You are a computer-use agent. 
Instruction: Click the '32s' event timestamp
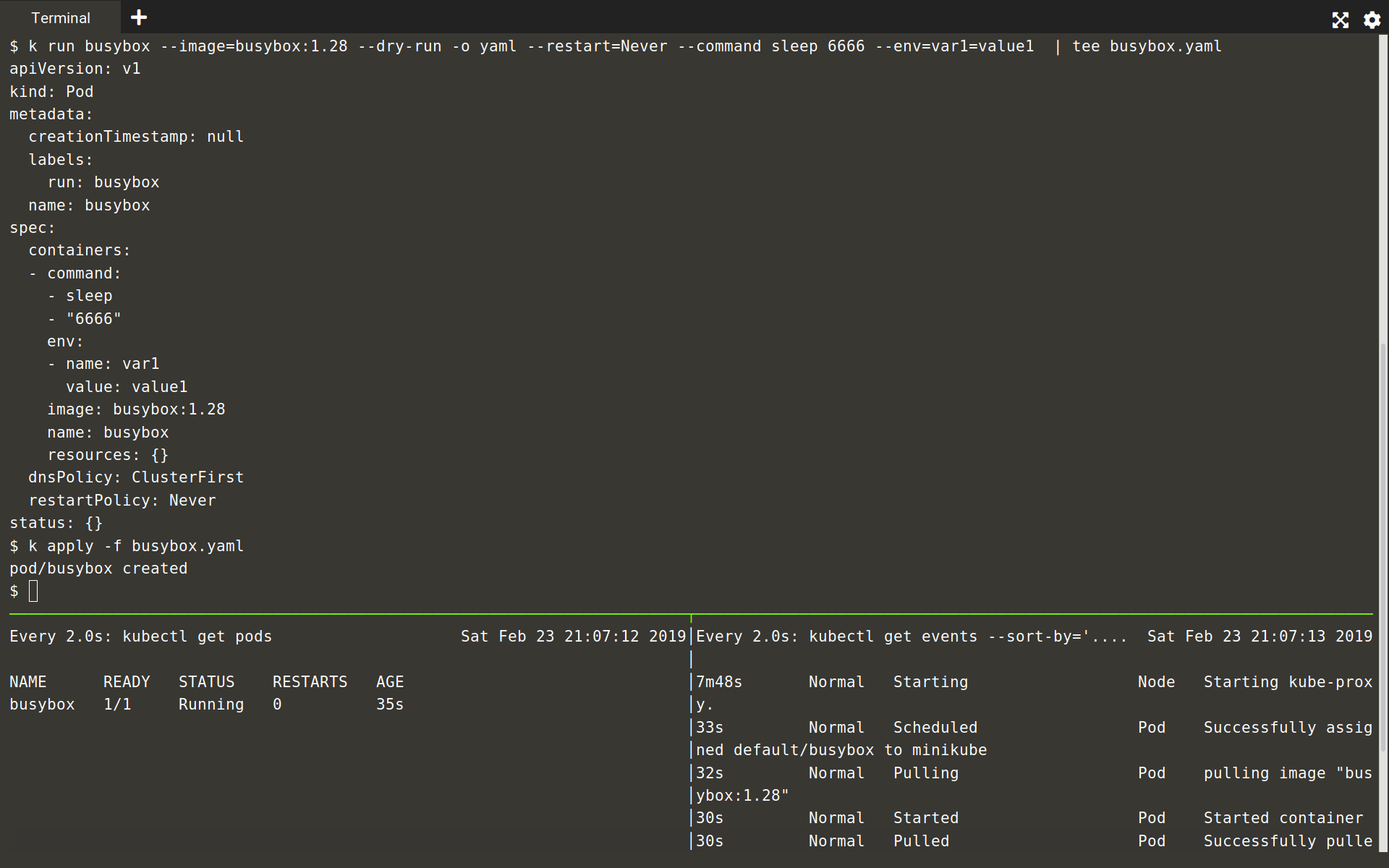(710, 773)
